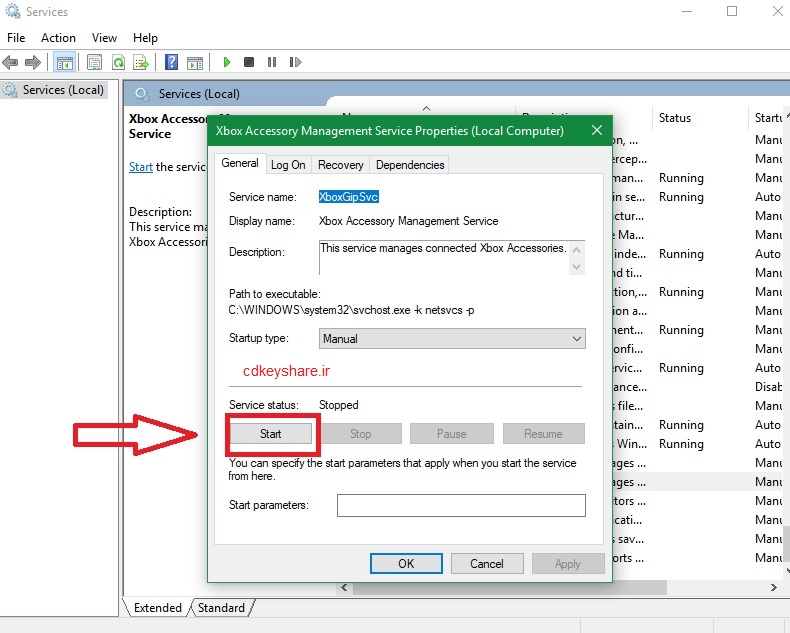This screenshot has width=790, height=633.
Task: Click the Restart Service toolbar icon
Action: [x=295, y=62]
